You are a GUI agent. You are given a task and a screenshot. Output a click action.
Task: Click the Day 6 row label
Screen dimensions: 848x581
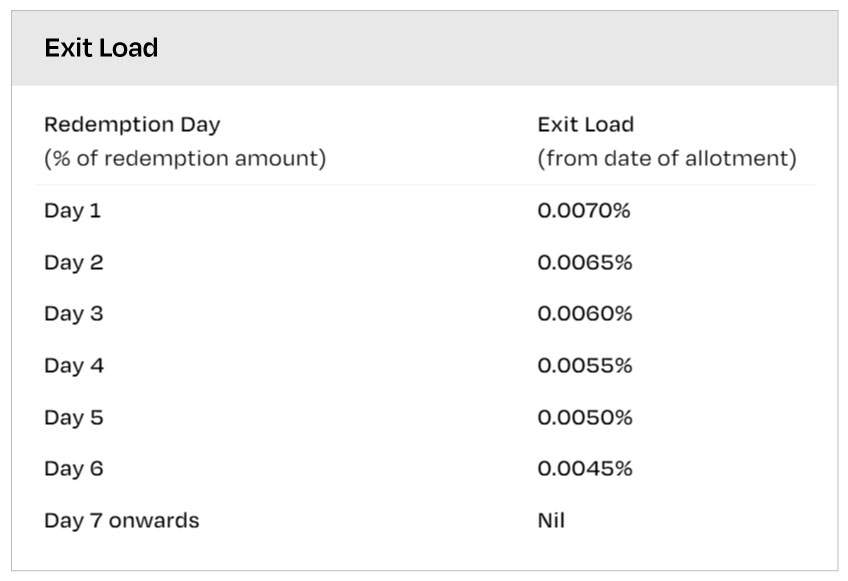(x=73, y=469)
